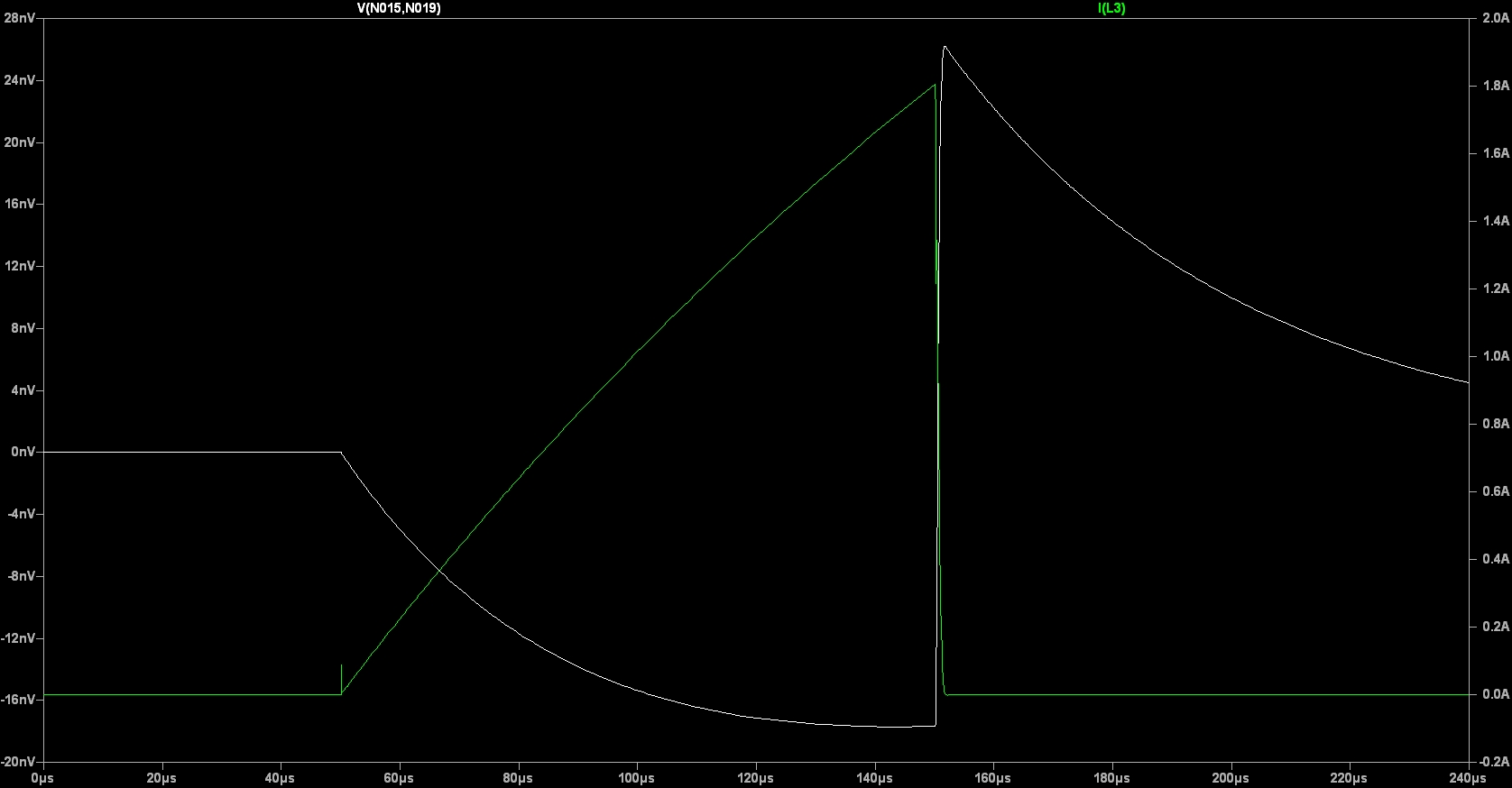Screen dimensions: 1512x788
Task: Click the -20nV voltage axis label
Action: coord(18,762)
